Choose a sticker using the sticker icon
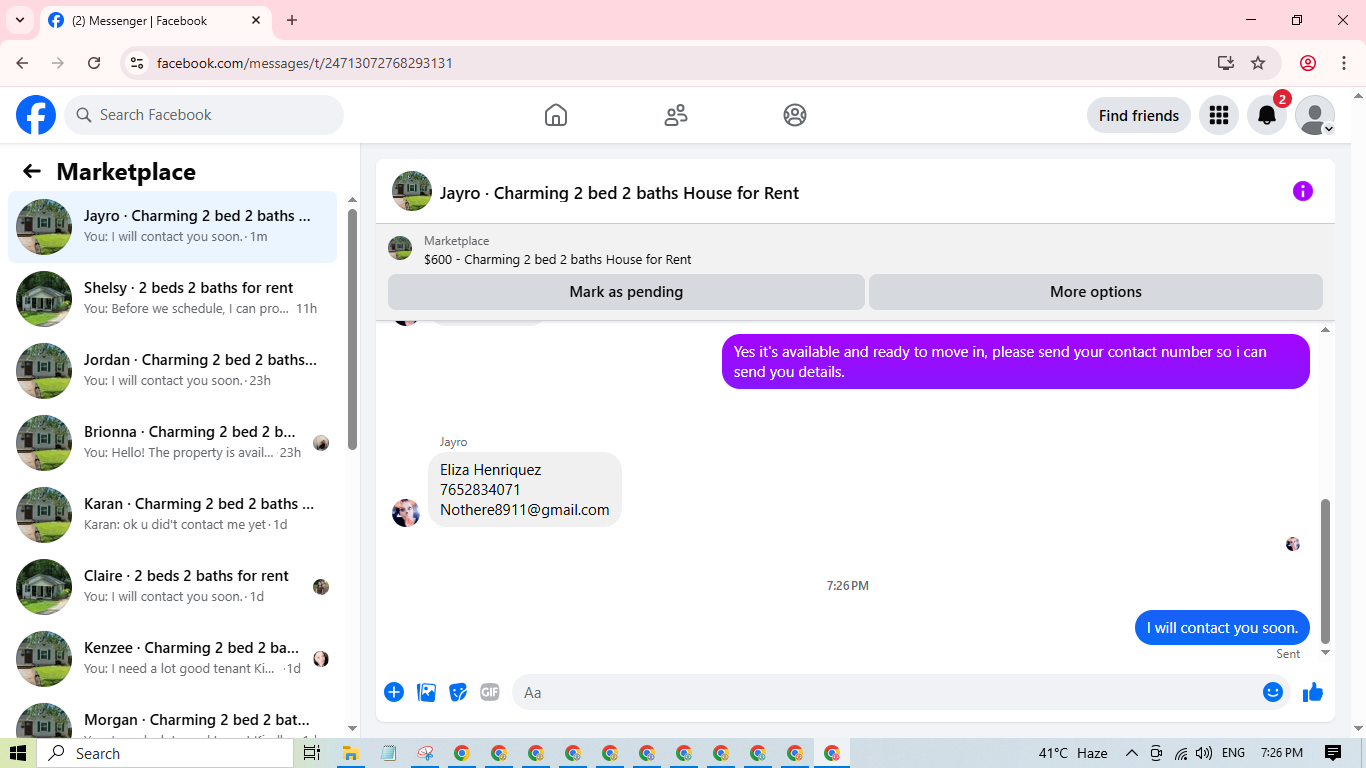This screenshot has width=1366, height=768. (458, 692)
